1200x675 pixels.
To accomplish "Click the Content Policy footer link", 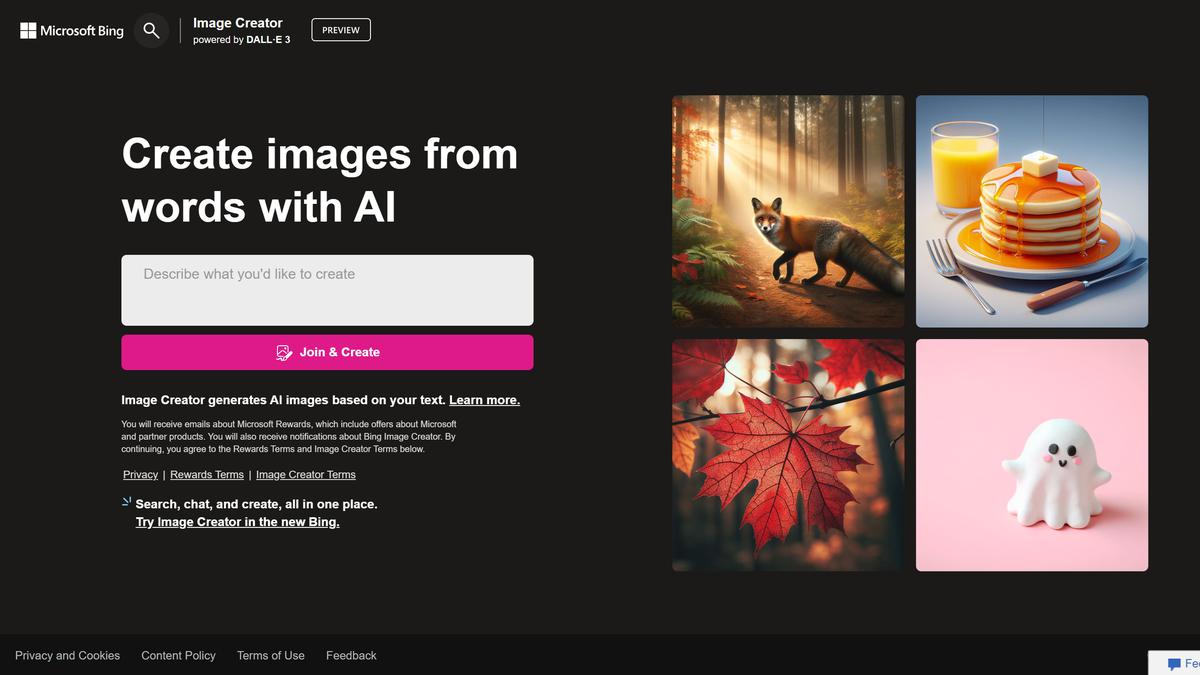I will pos(178,655).
